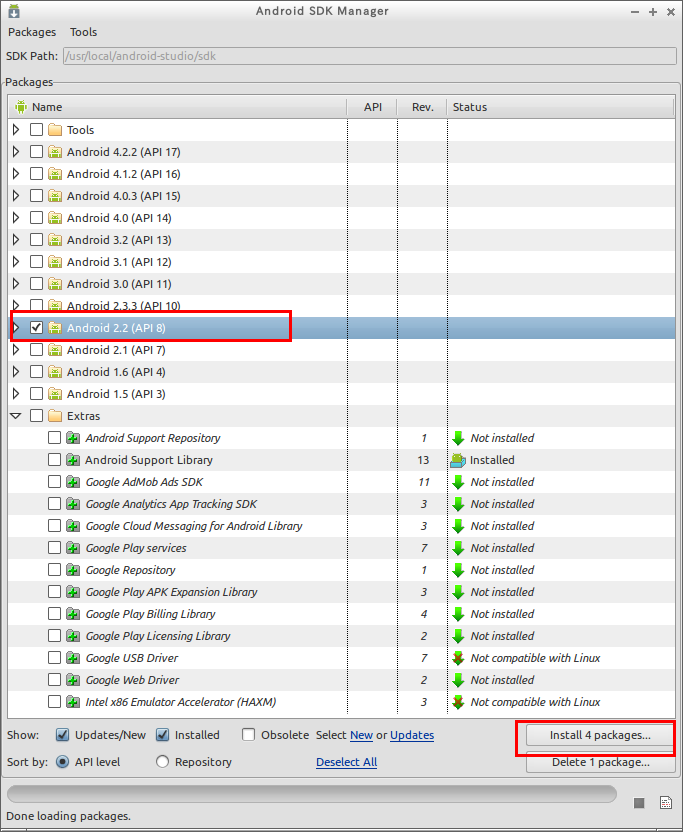Image resolution: width=683 pixels, height=832 pixels.
Task: Click the Android 4.0 (API 14) package icon
Action: (x=55, y=218)
